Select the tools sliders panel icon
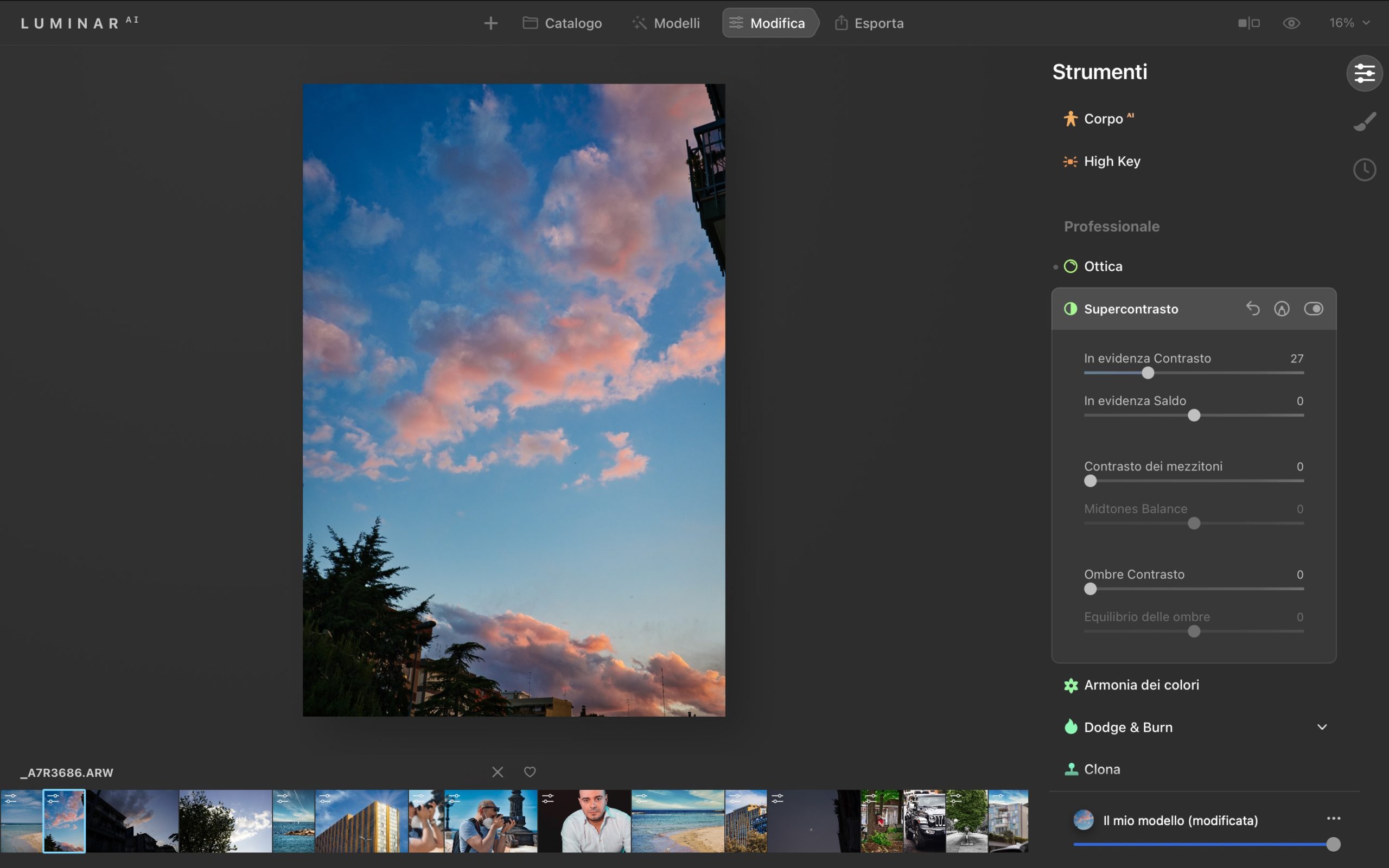 point(1365,73)
